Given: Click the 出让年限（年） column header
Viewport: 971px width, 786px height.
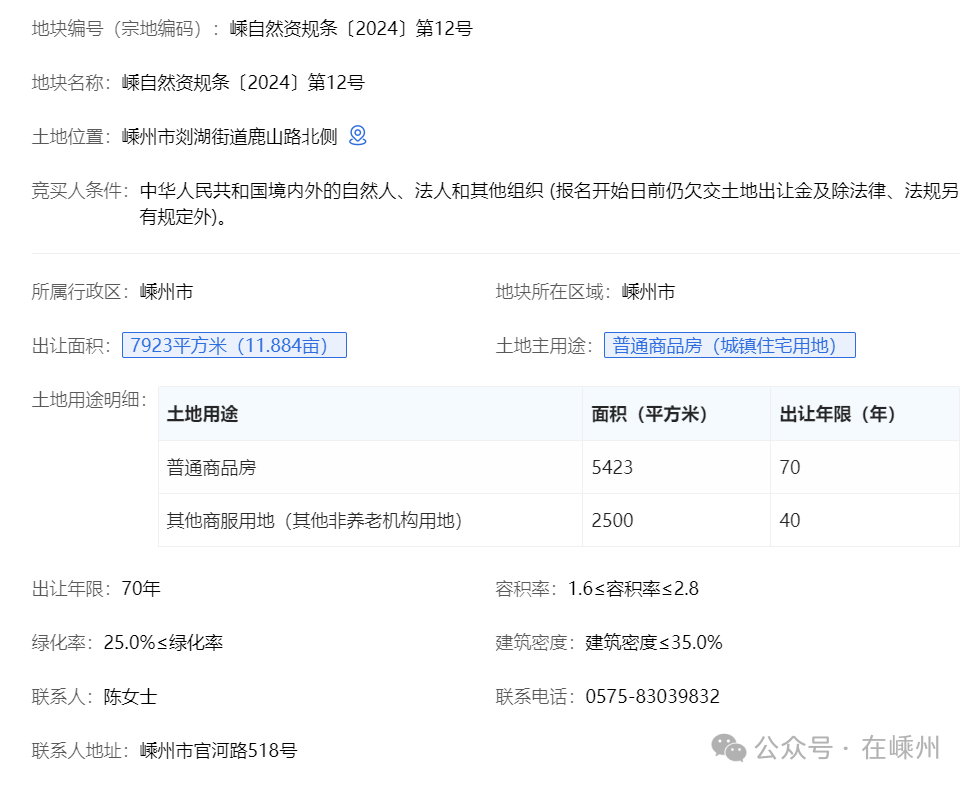Looking at the screenshot, I should tap(838, 414).
